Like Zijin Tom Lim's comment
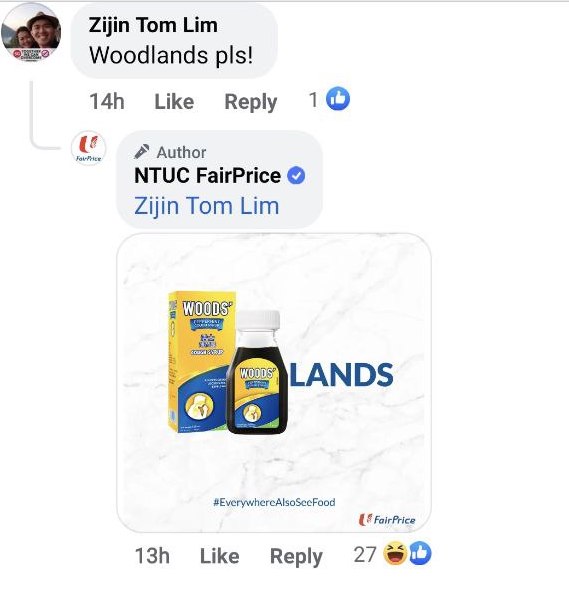The image size is (569, 597). pyautogui.click(x=174, y=101)
